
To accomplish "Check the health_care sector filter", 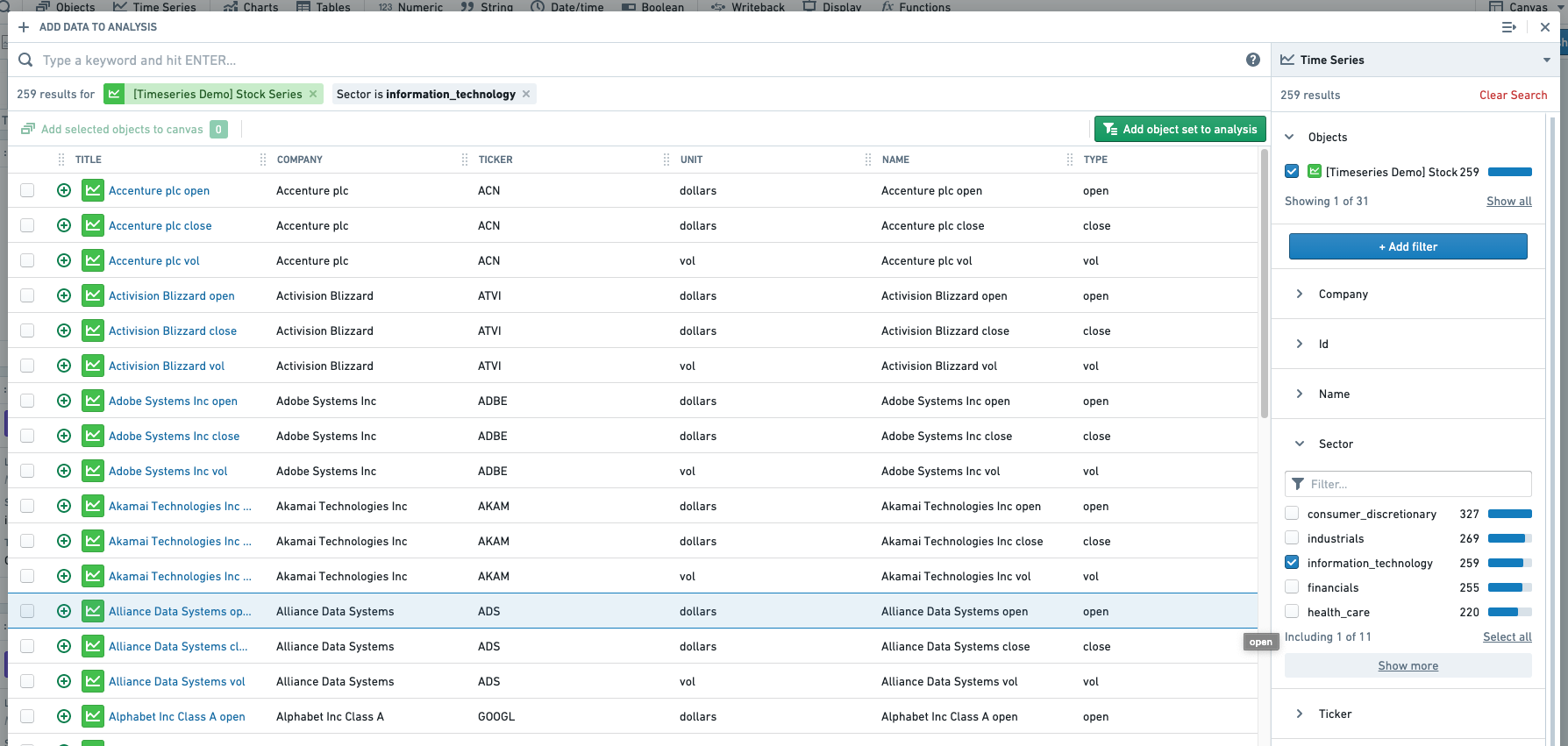I will click(1292, 612).
